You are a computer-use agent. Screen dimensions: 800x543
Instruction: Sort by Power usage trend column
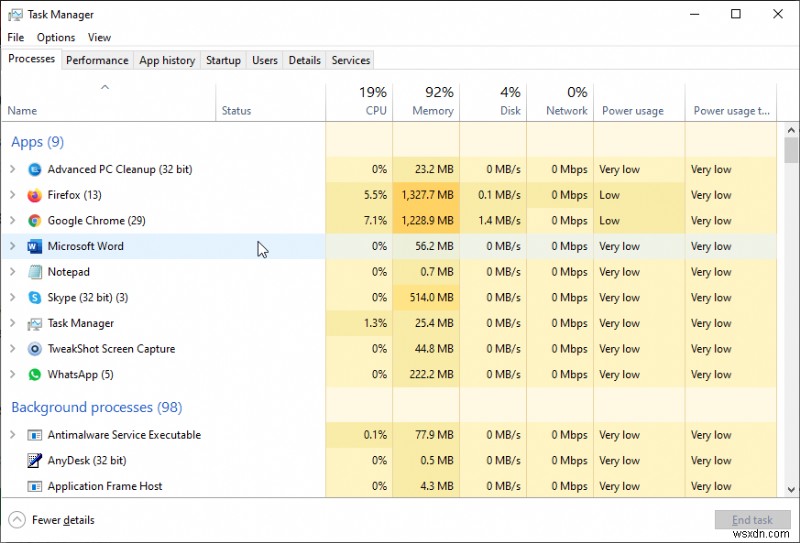point(731,102)
